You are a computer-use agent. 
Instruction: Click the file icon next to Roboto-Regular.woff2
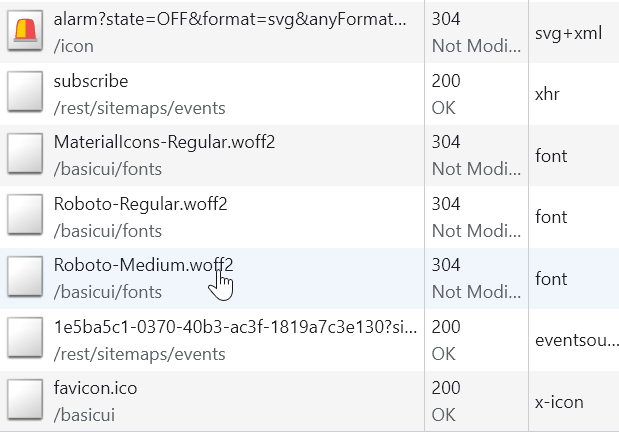coord(25,217)
